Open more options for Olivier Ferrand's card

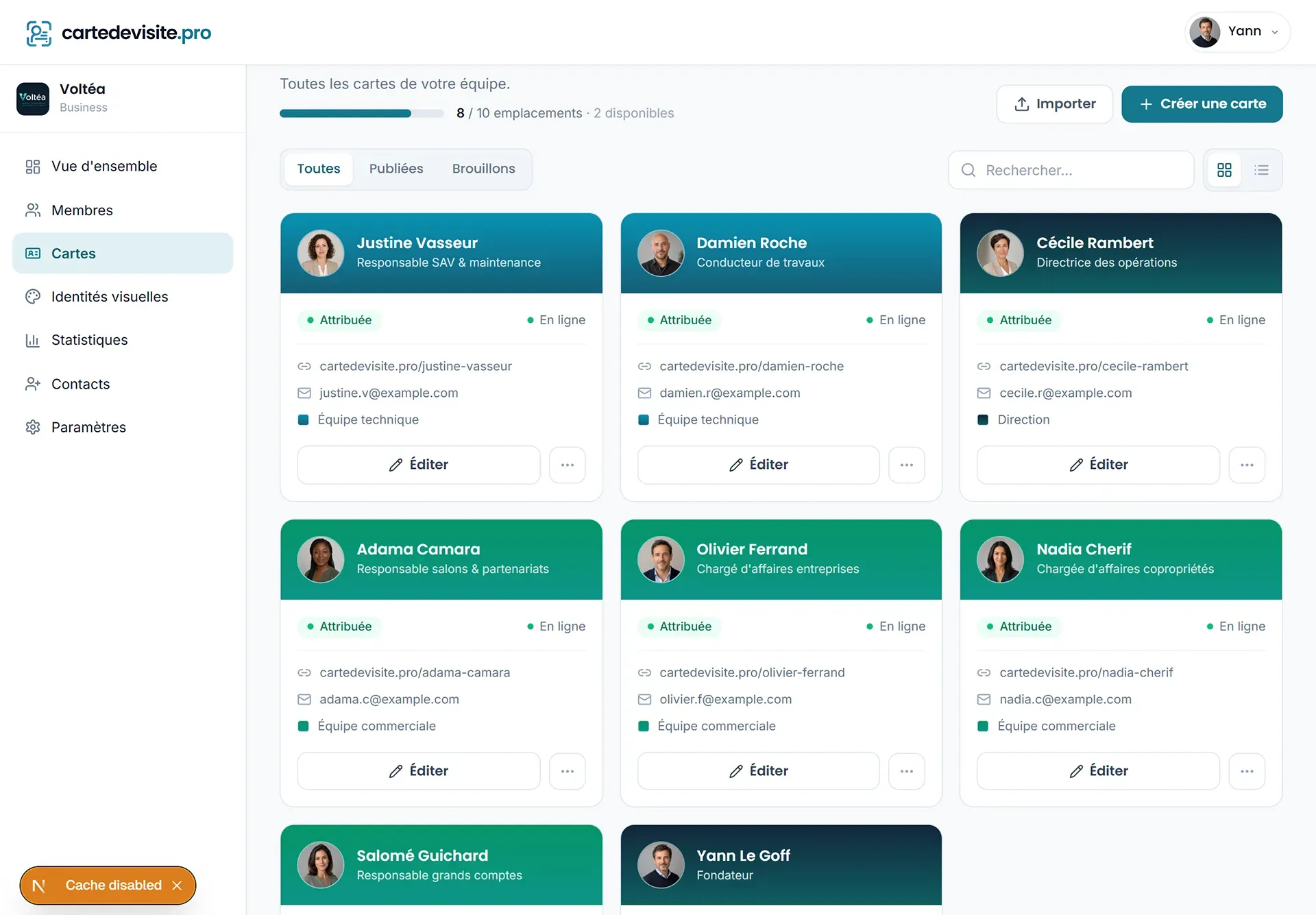[x=907, y=771]
